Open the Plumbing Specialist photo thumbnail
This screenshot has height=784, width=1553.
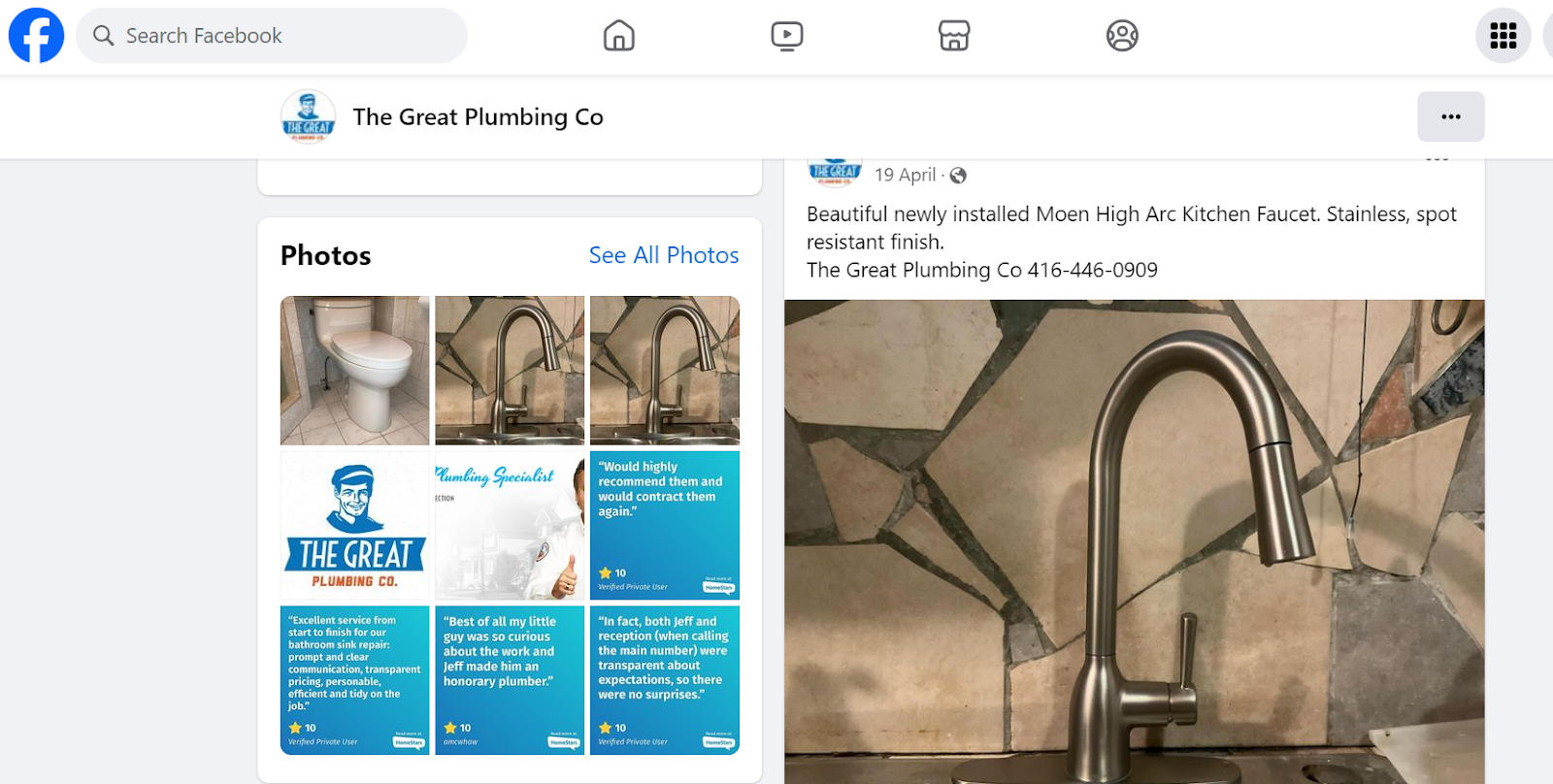point(510,525)
